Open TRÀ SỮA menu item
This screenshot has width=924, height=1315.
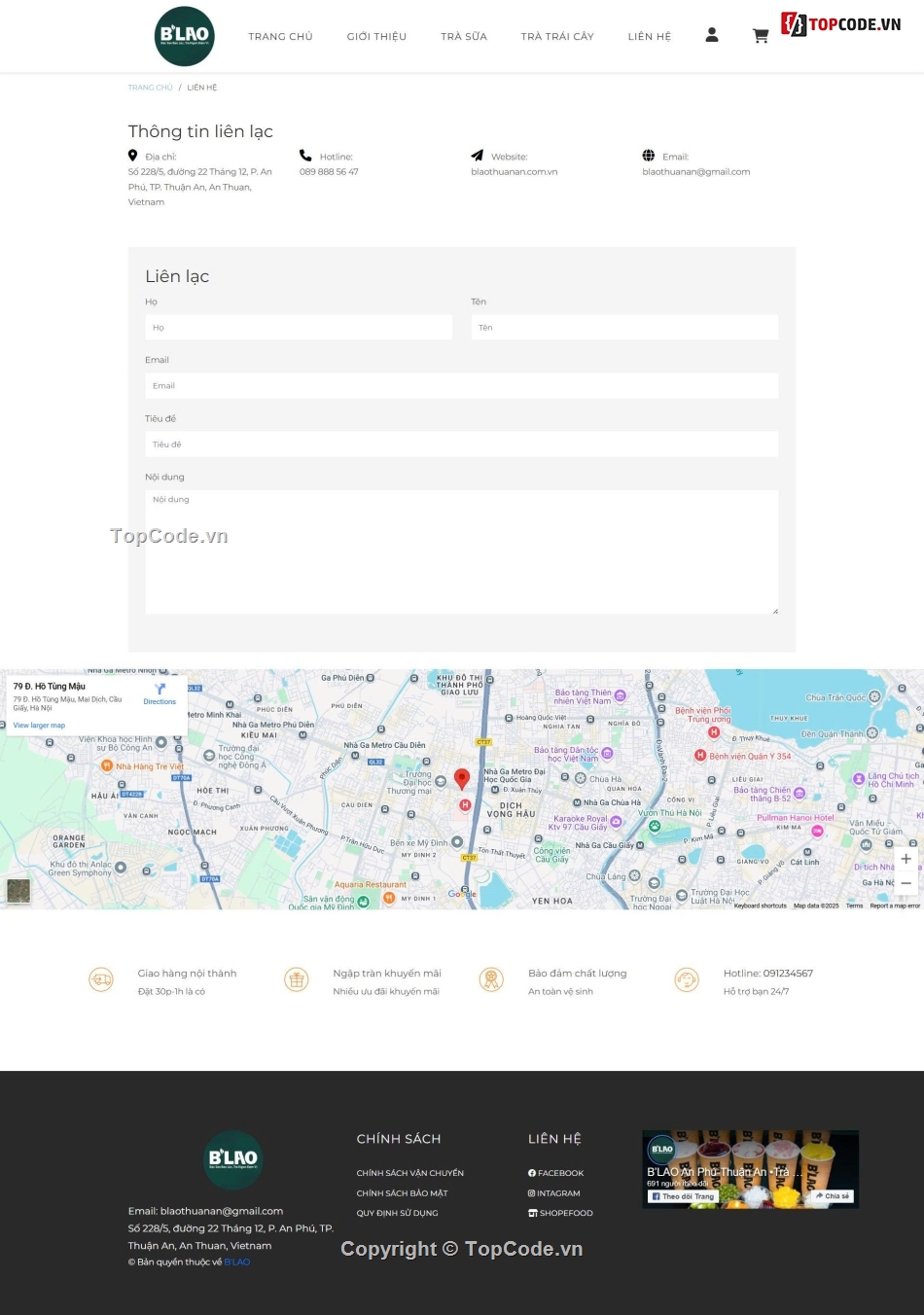pyautogui.click(x=464, y=37)
